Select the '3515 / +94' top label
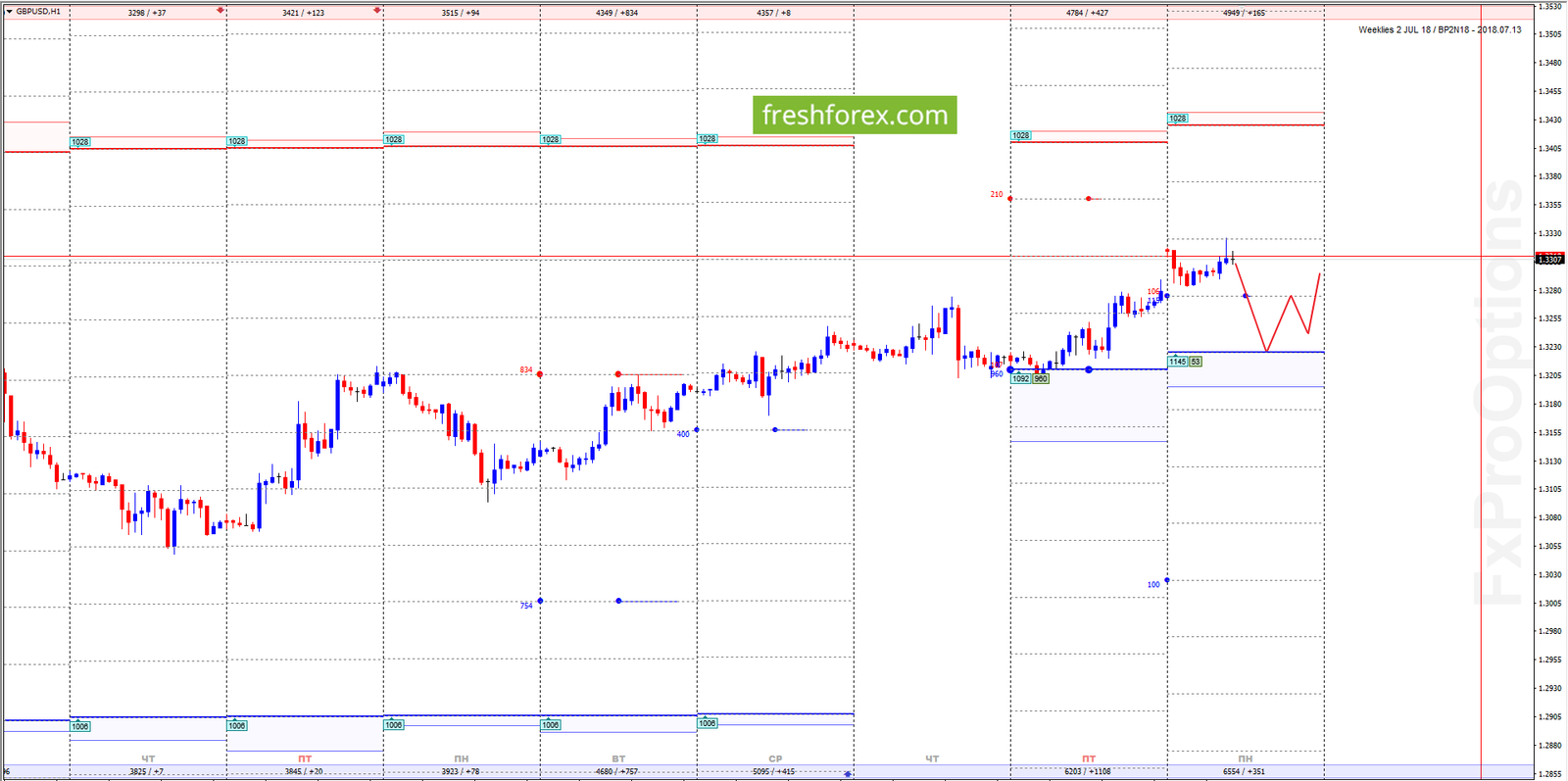The width and height of the screenshot is (1568, 781). pyautogui.click(x=461, y=13)
